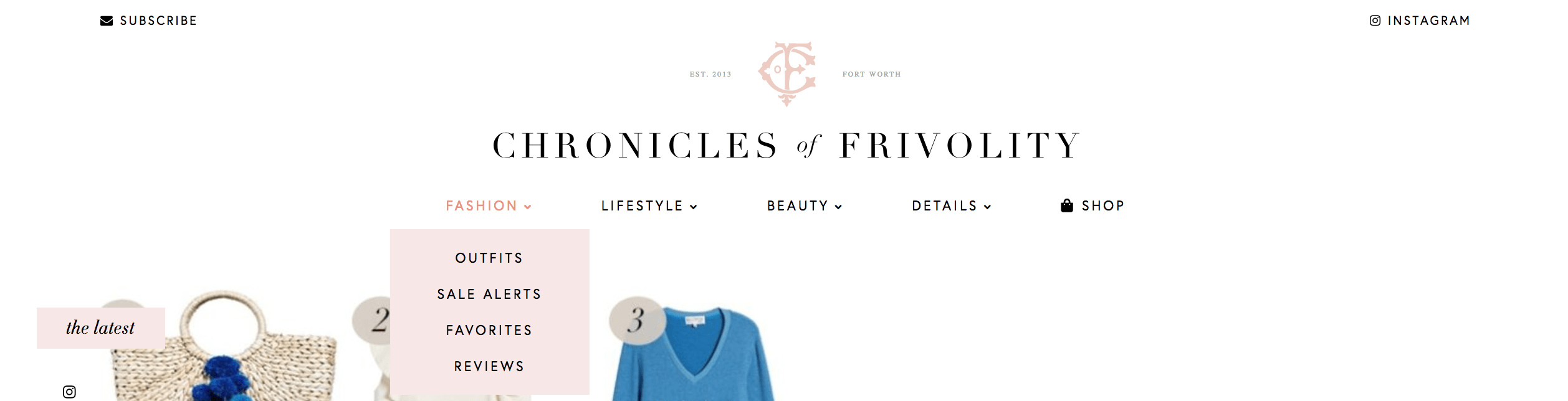
Task: Click the pink CF monogram logo
Action: tap(787, 73)
